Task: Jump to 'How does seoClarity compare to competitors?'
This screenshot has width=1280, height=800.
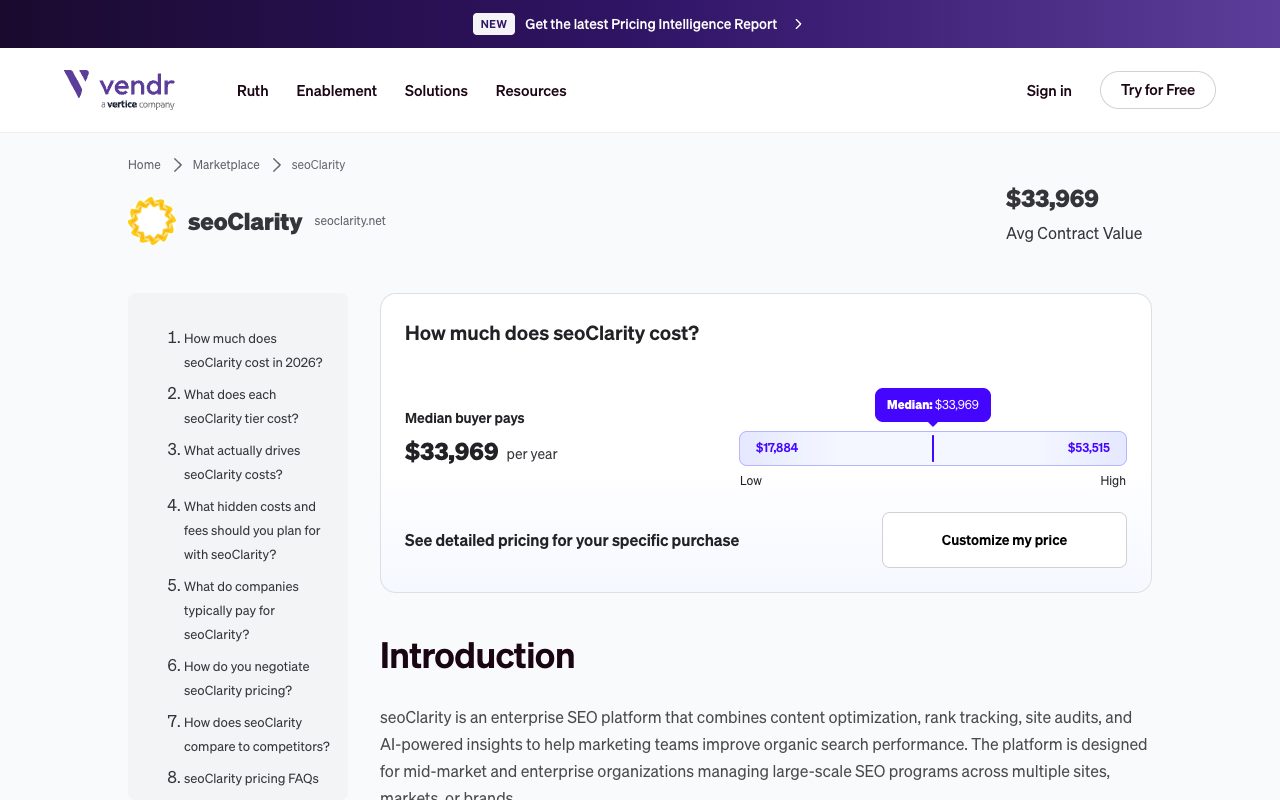Action: pyautogui.click(x=257, y=734)
